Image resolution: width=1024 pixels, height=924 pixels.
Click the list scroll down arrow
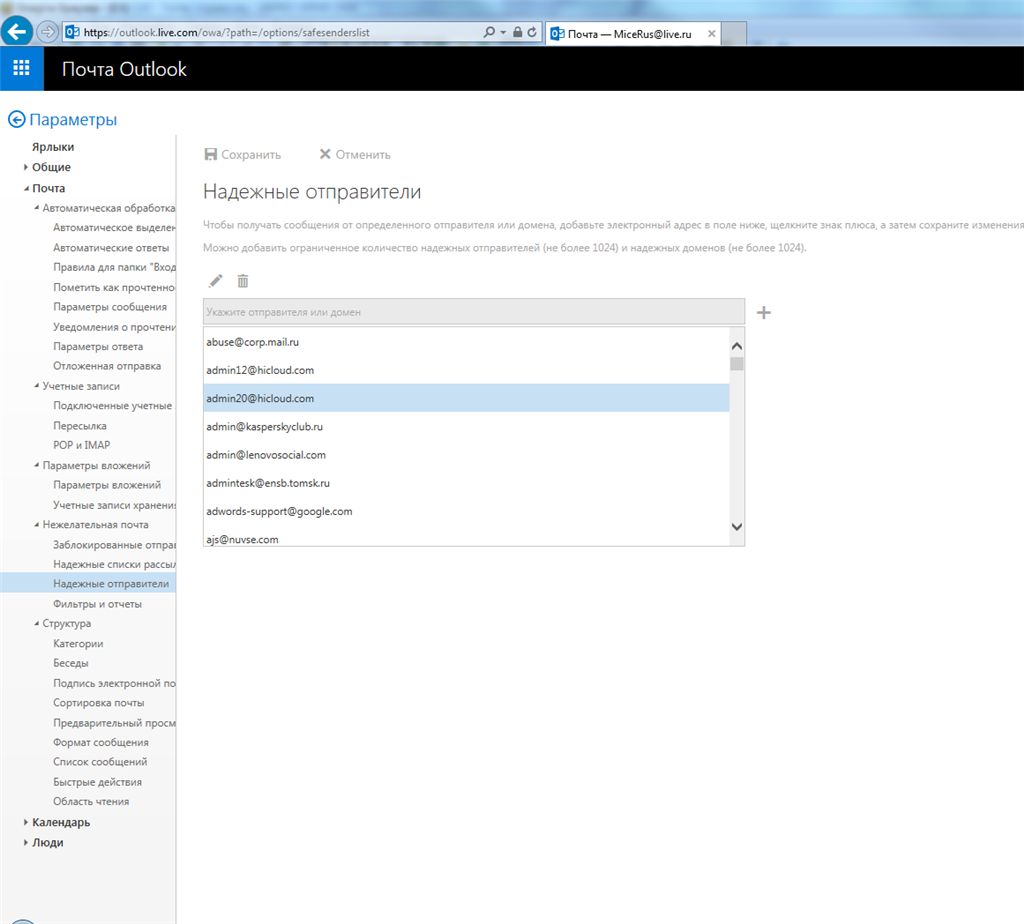(x=737, y=526)
